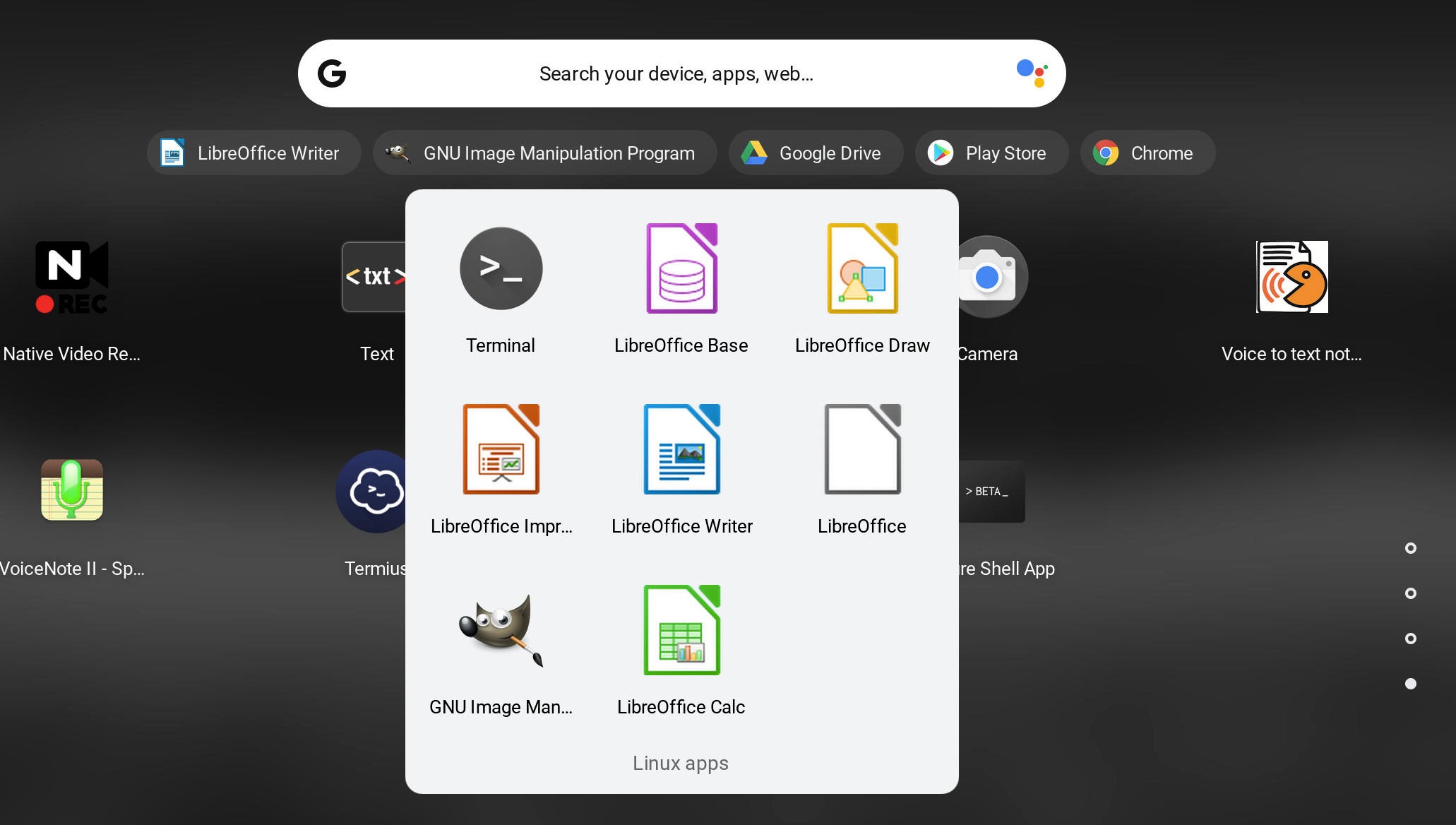
Task: Open VoiceNote II speech app
Action: tap(72, 490)
